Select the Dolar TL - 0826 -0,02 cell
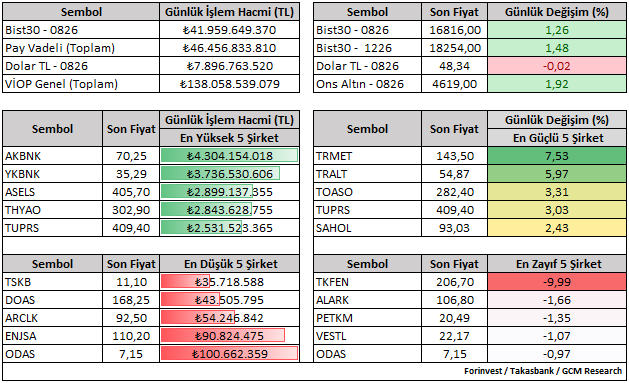 coord(557,66)
